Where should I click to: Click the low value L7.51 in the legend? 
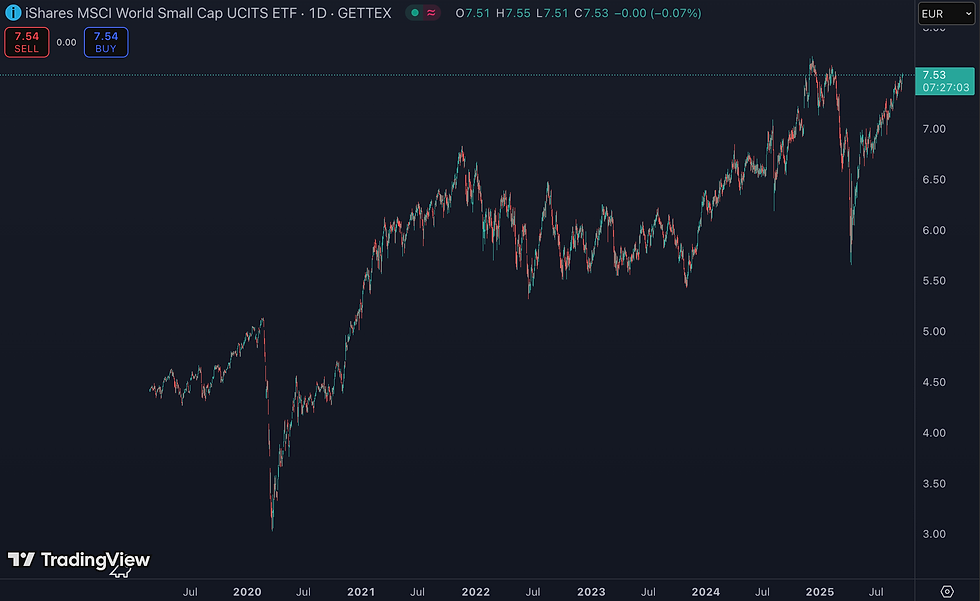552,13
